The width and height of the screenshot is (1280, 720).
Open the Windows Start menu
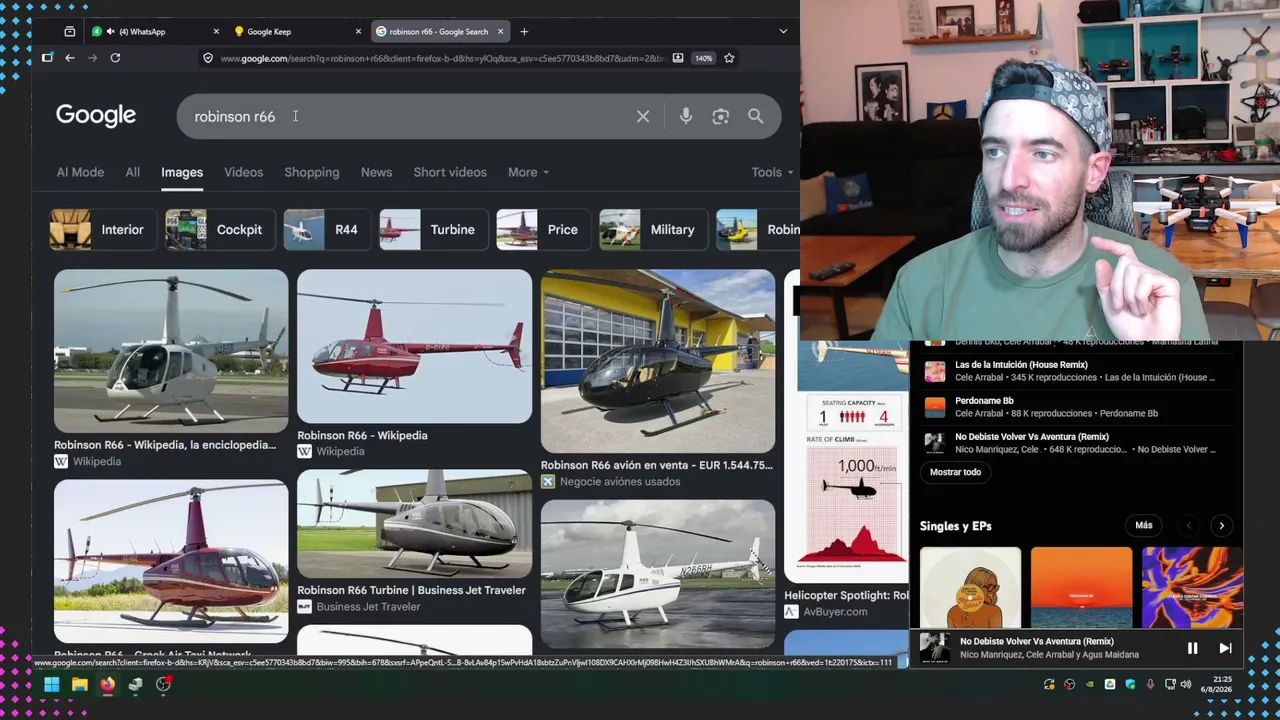point(51,685)
